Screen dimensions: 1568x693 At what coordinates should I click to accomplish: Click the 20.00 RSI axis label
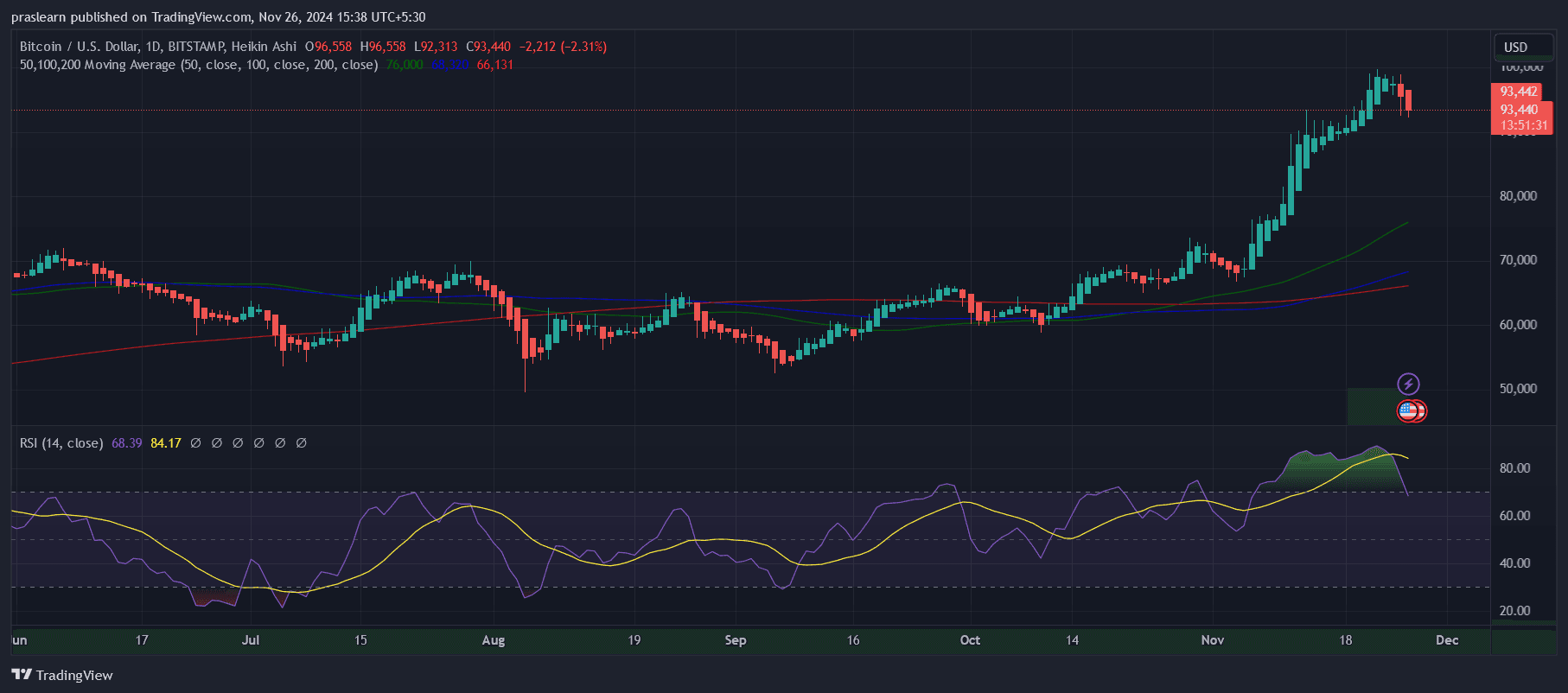tap(1514, 611)
